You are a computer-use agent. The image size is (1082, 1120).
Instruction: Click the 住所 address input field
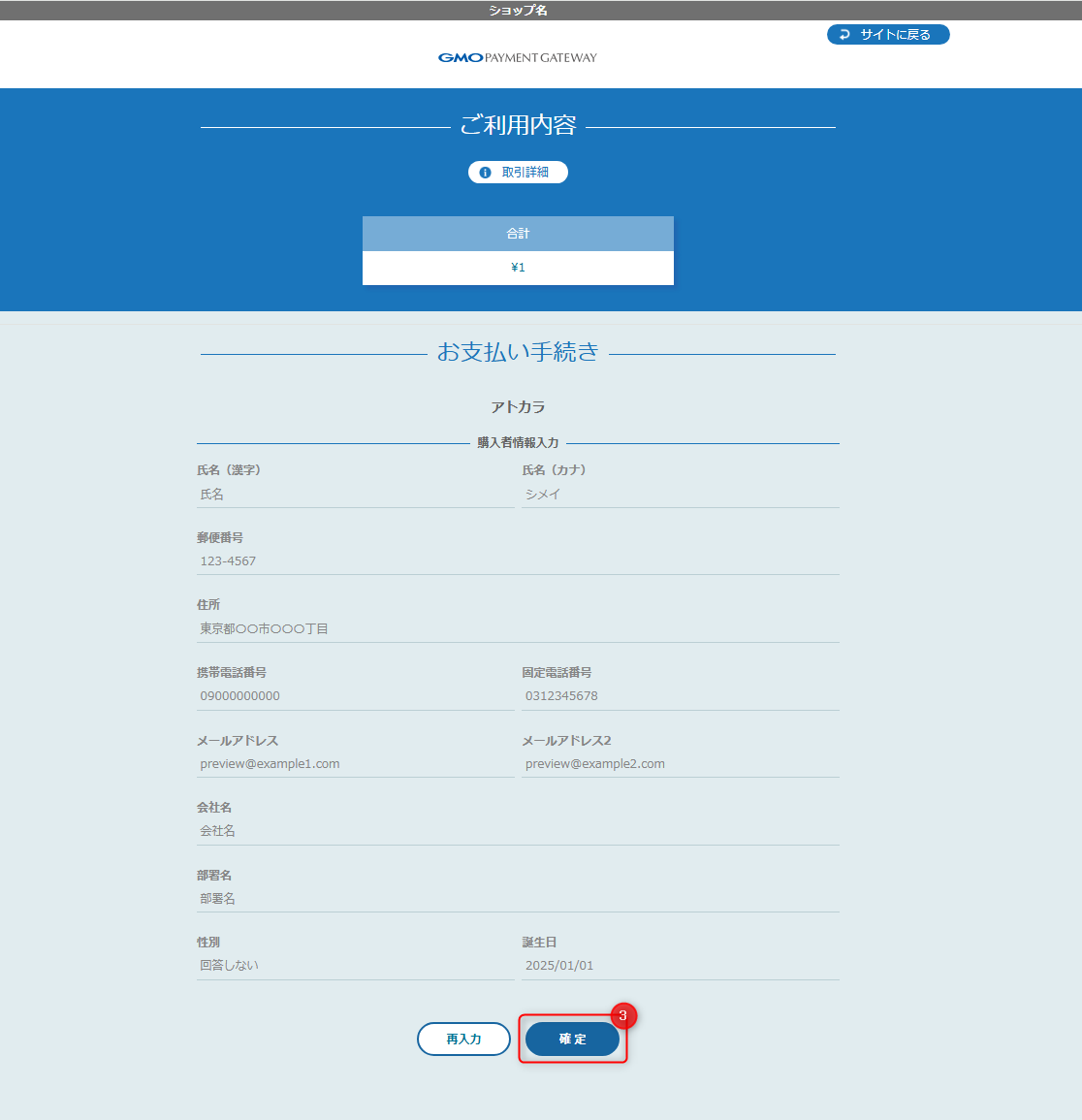[518, 627]
